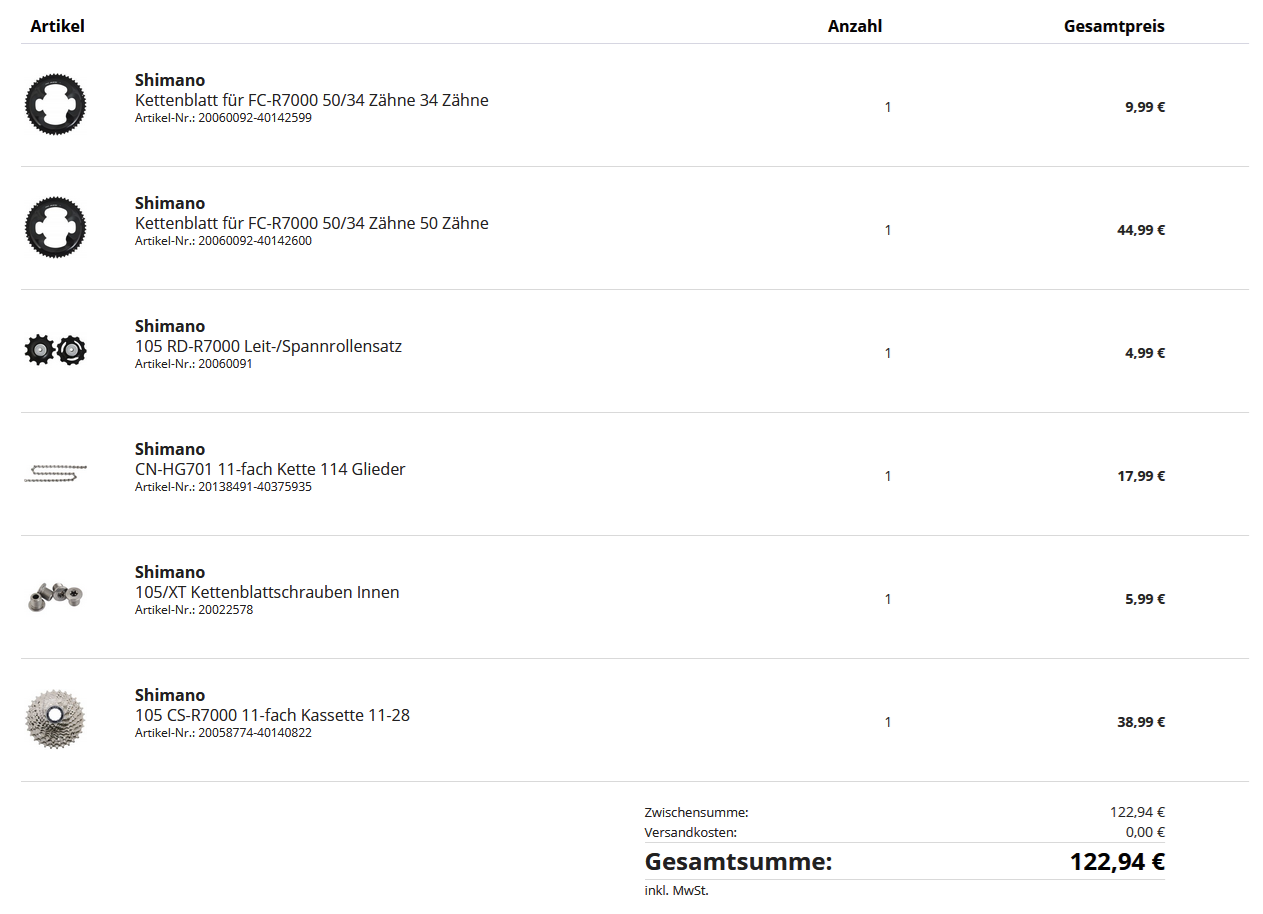Screen dimensions: 1263x914
Task: Open the Kettenblattschrauben bolts image
Action: [x=56, y=597]
